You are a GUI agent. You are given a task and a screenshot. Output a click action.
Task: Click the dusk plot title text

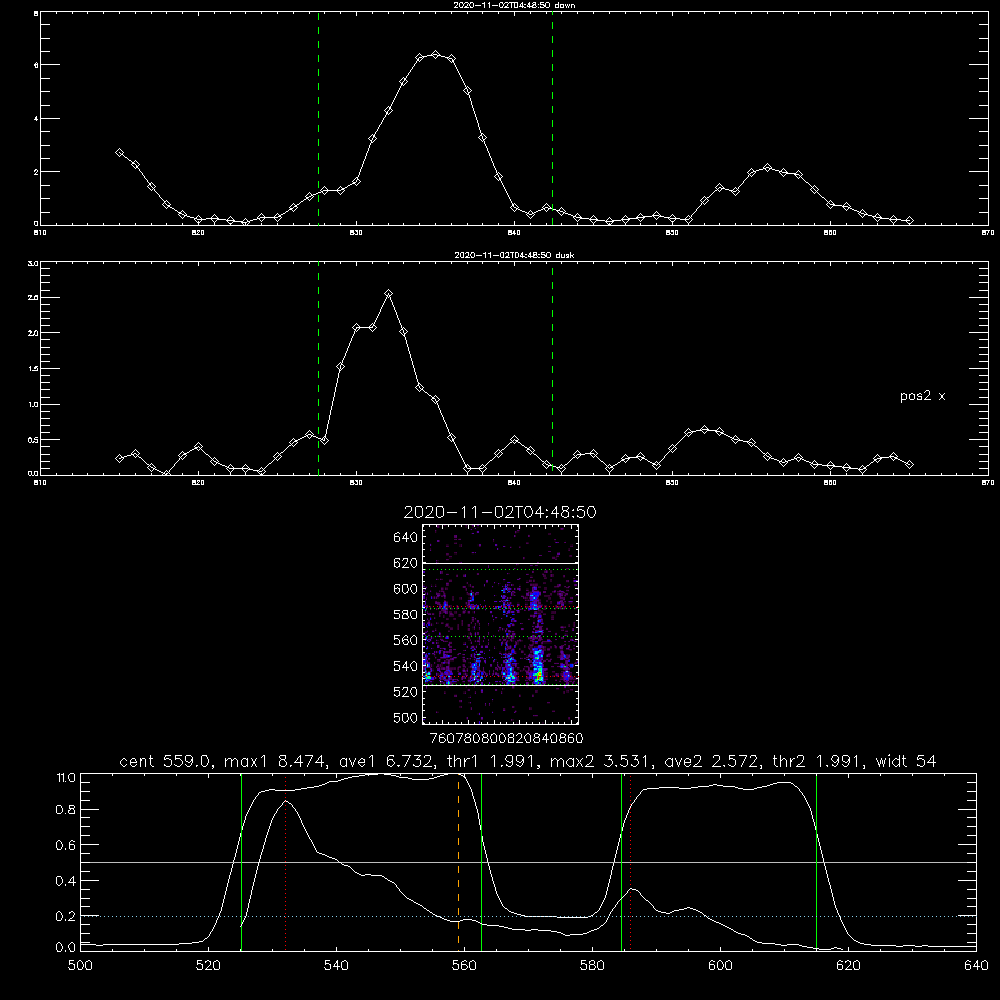(514, 255)
